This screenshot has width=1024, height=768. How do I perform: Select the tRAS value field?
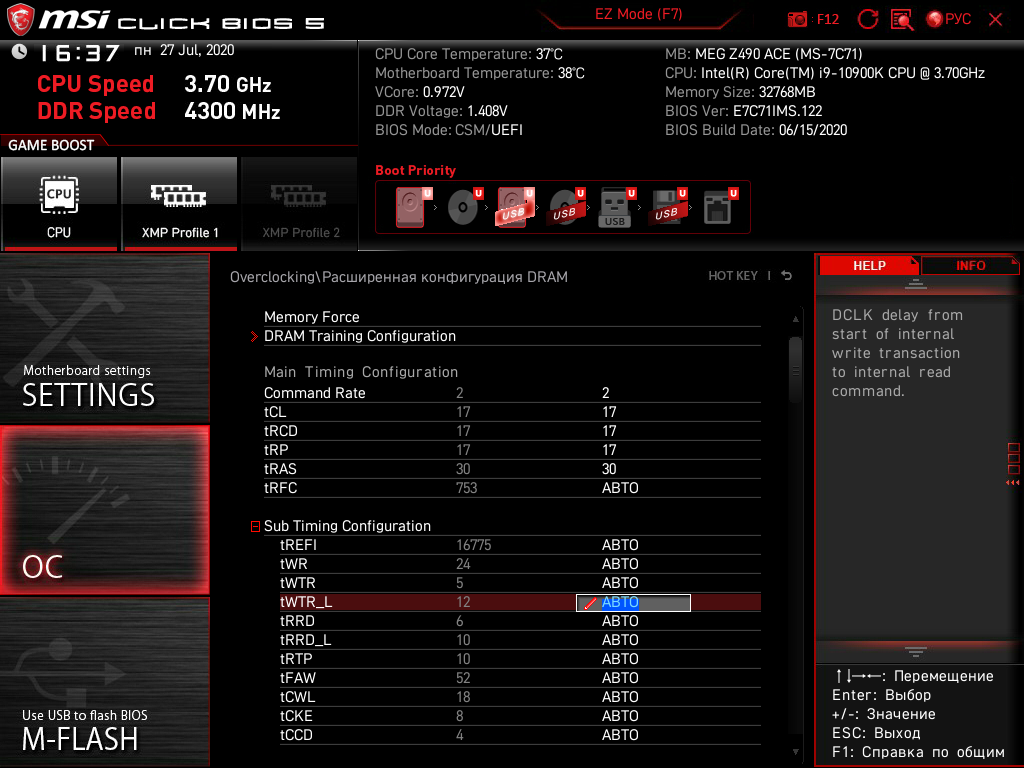tap(609, 468)
